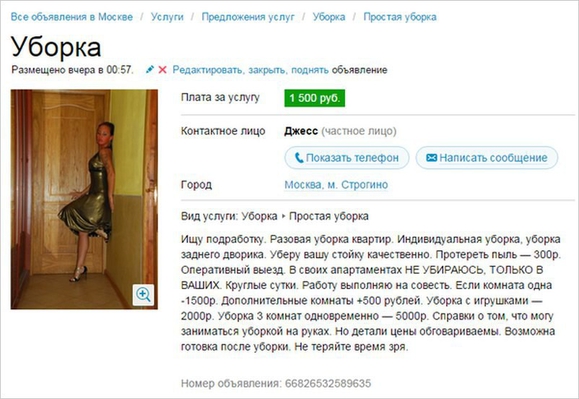Open Уборка breadcrumb link
579x399 pixels.
coord(329,17)
